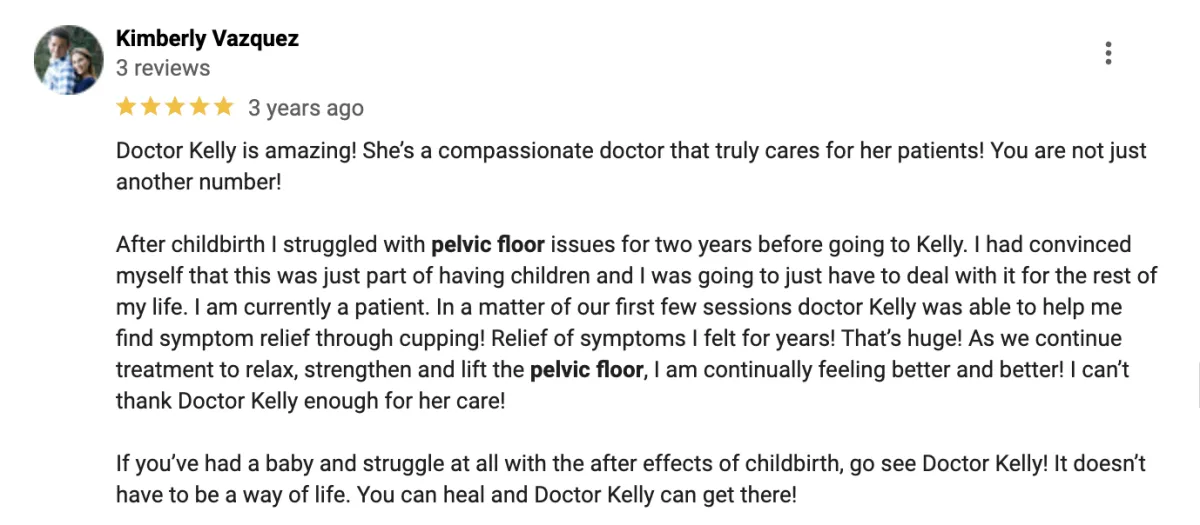Open the Kimberly Vazquez reviewer name link
Screen dimensions: 1200x525
(207, 39)
